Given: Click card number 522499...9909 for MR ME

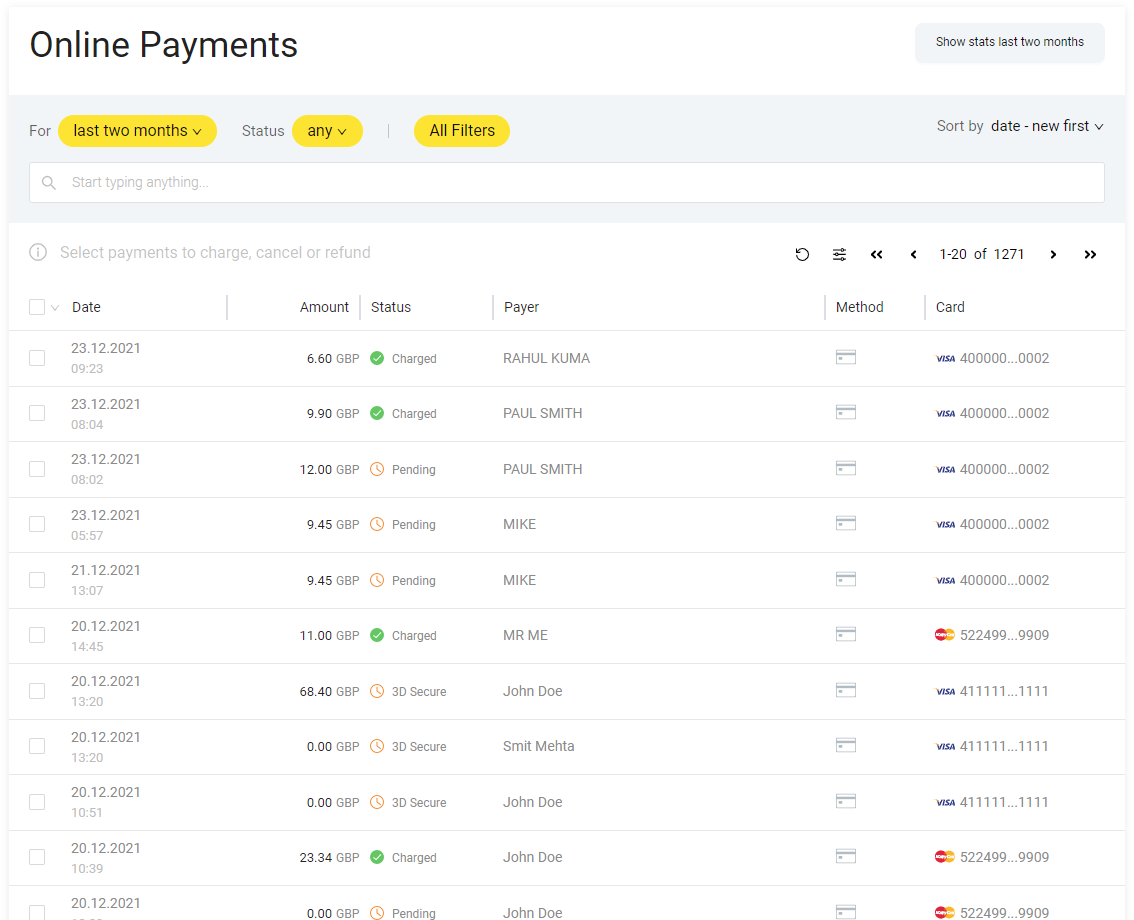Looking at the screenshot, I should [1004, 635].
